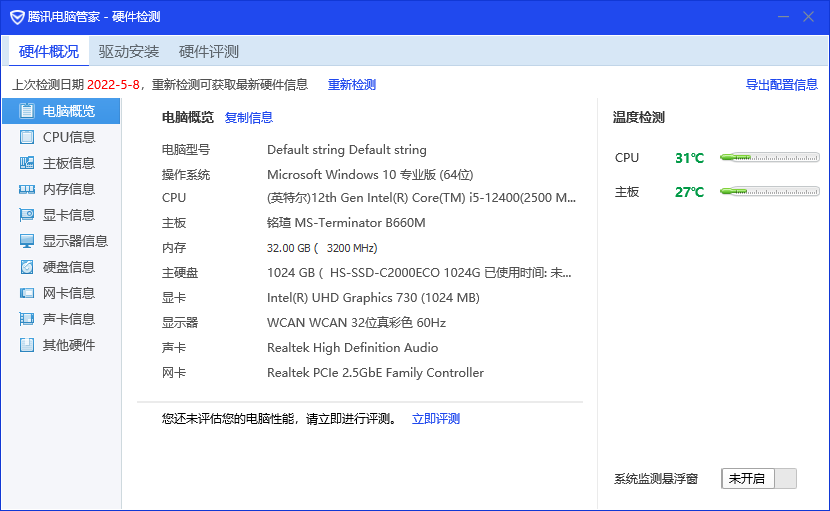Click the 主板 temperature gauge bar
The height and width of the screenshot is (511, 830).
point(770,191)
